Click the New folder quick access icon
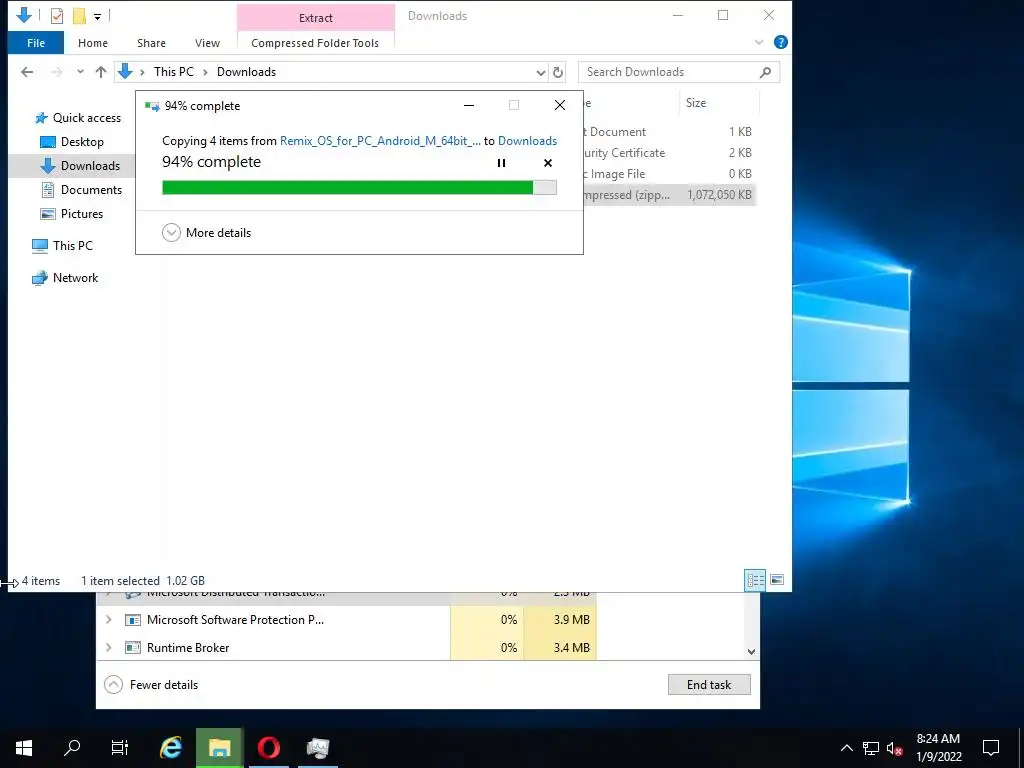 tap(79, 16)
